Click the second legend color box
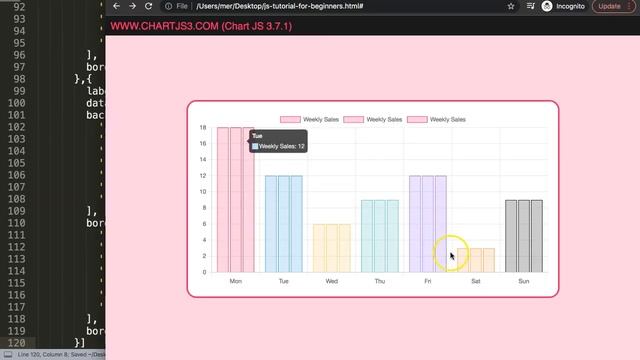The width and height of the screenshot is (640, 360). [353, 120]
